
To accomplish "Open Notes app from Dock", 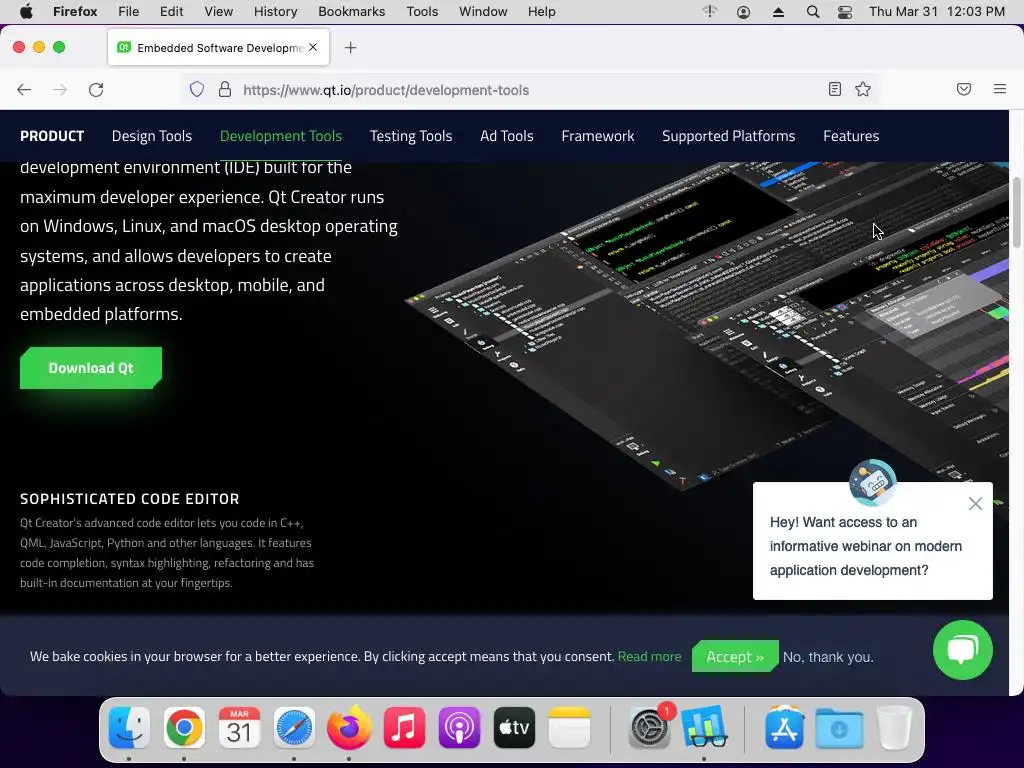I will (x=569, y=727).
